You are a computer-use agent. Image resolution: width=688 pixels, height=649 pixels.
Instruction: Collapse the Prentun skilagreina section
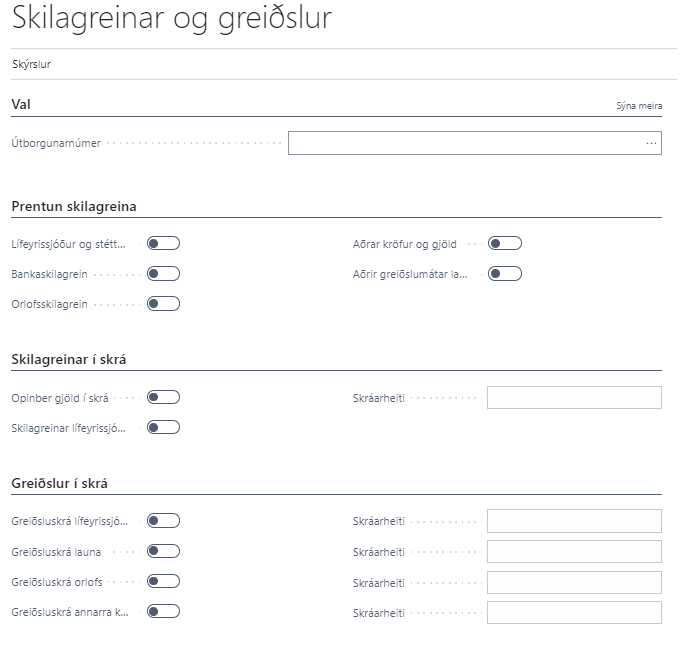point(74,207)
